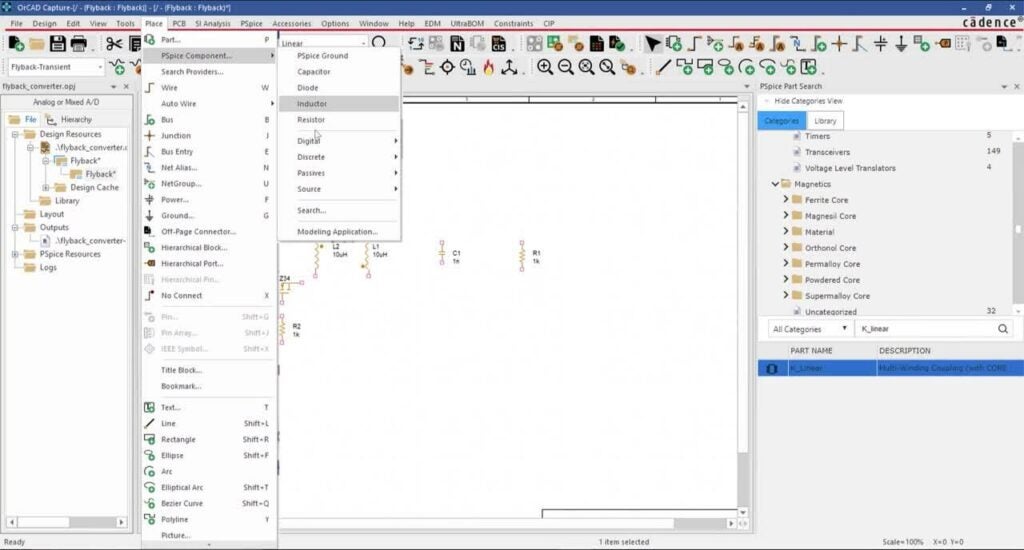1024x550 pixels.
Task: Expand the Orthonol Core folder
Action: (x=786, y=248)
